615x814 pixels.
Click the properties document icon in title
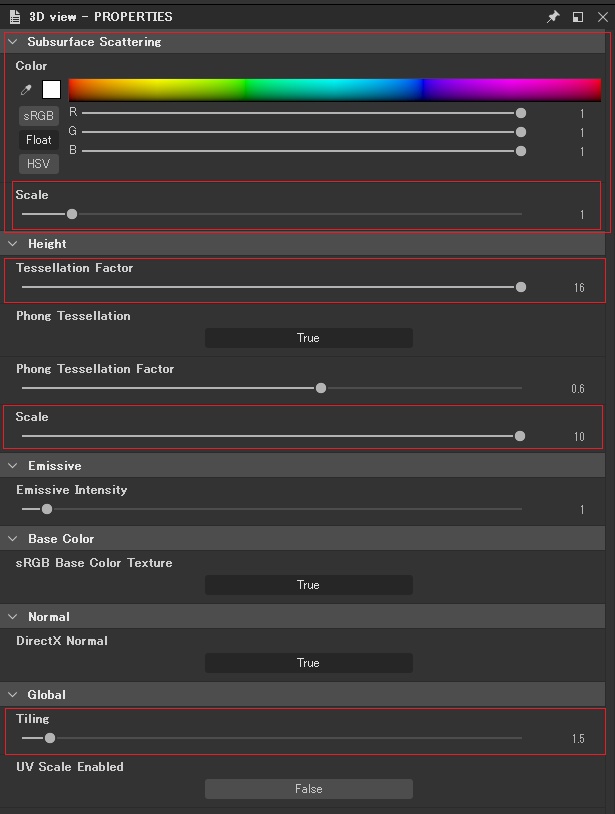[x=15, y=17]
